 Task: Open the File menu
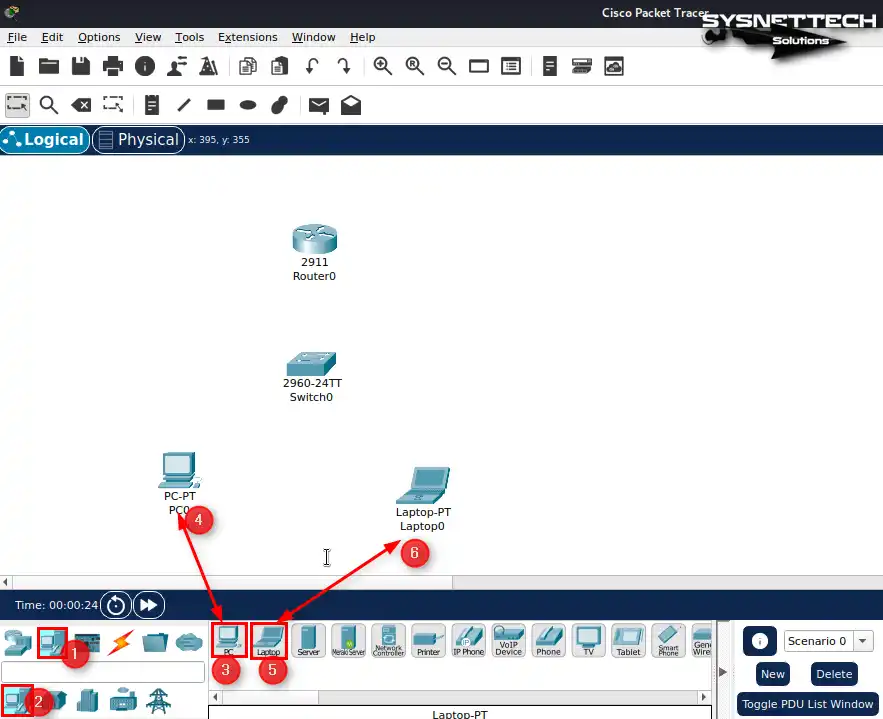17,37
